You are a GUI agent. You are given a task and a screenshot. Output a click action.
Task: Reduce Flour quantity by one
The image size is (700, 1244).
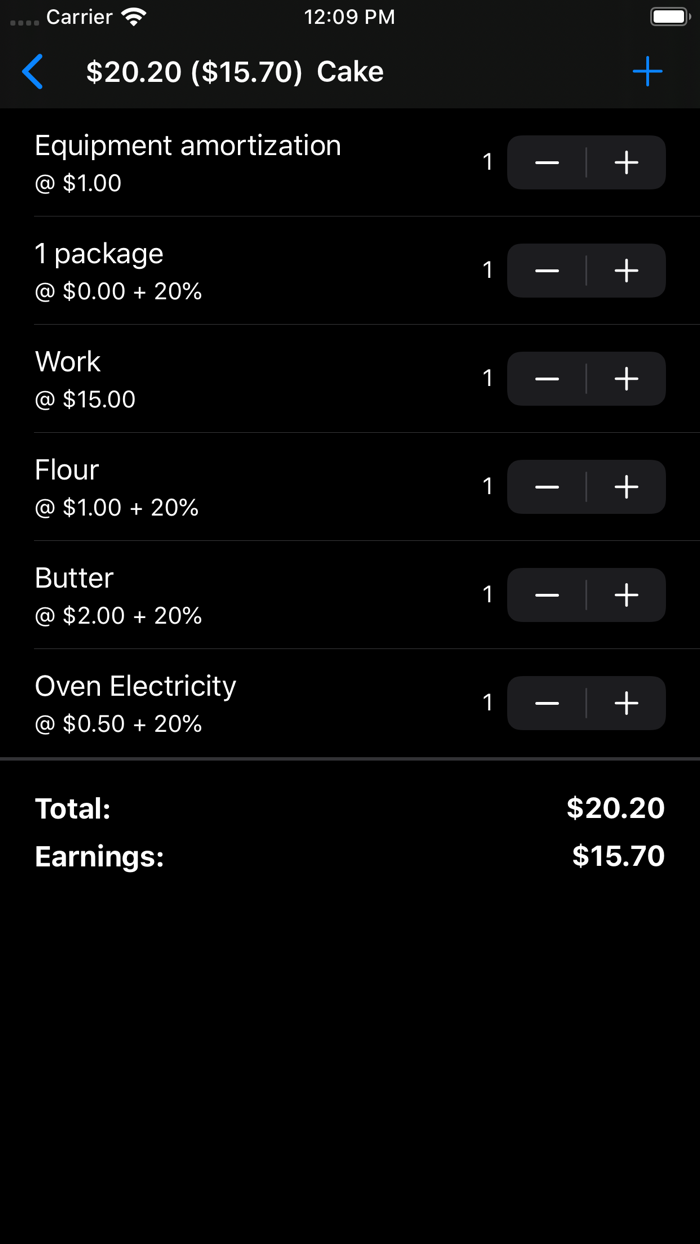click(x=547, y=486)
